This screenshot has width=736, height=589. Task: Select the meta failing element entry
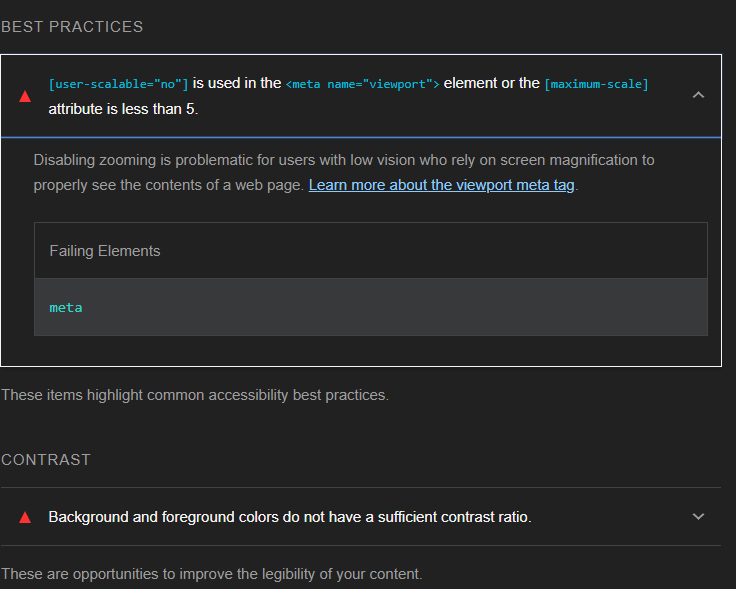click(x=66, y=308)
